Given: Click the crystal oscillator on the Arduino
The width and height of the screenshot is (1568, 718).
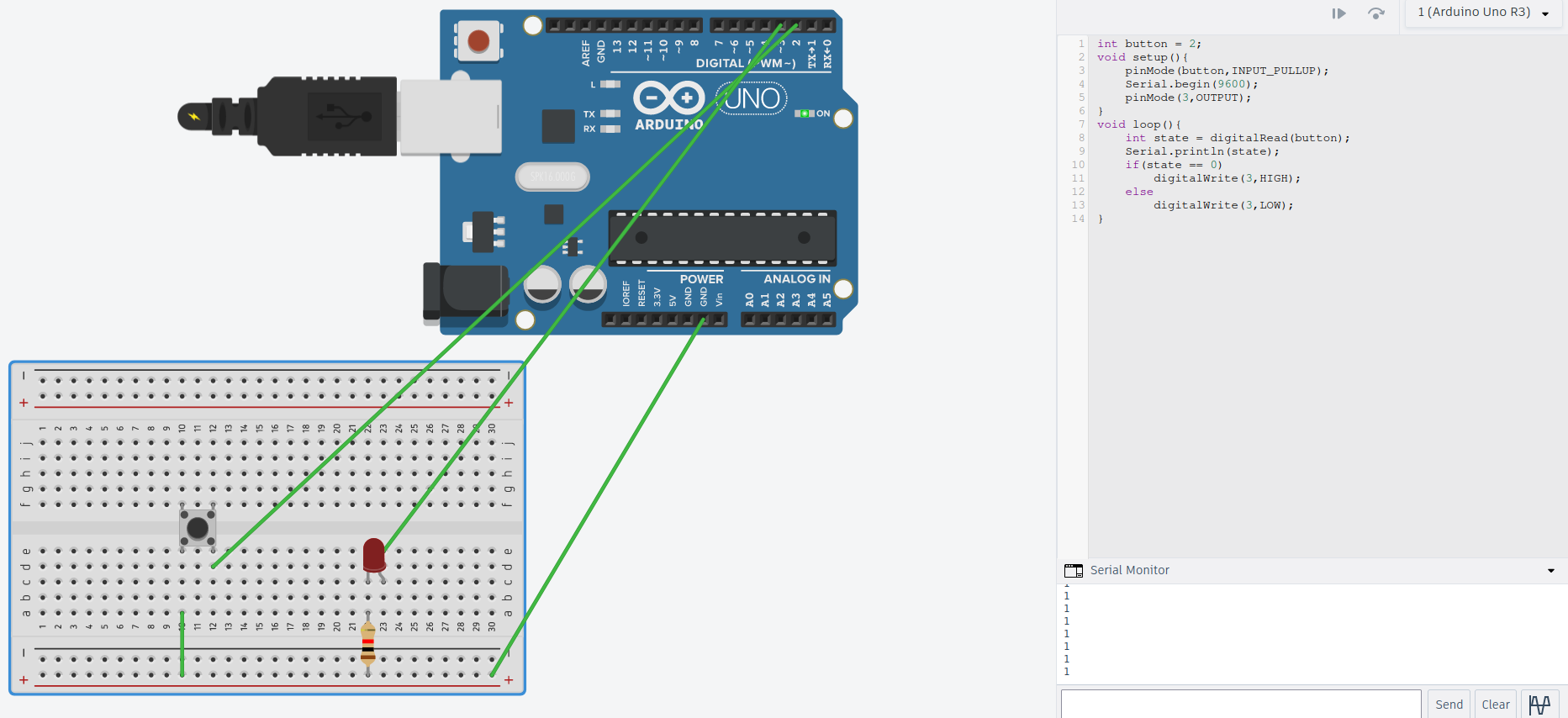Looking at the screenshot, I should (552, 177).
